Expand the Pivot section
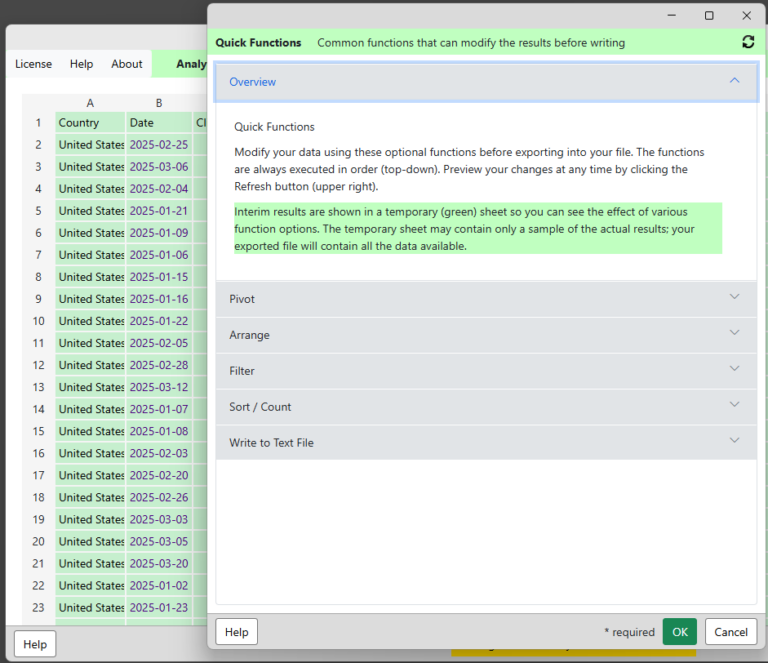 pos(486,299)
